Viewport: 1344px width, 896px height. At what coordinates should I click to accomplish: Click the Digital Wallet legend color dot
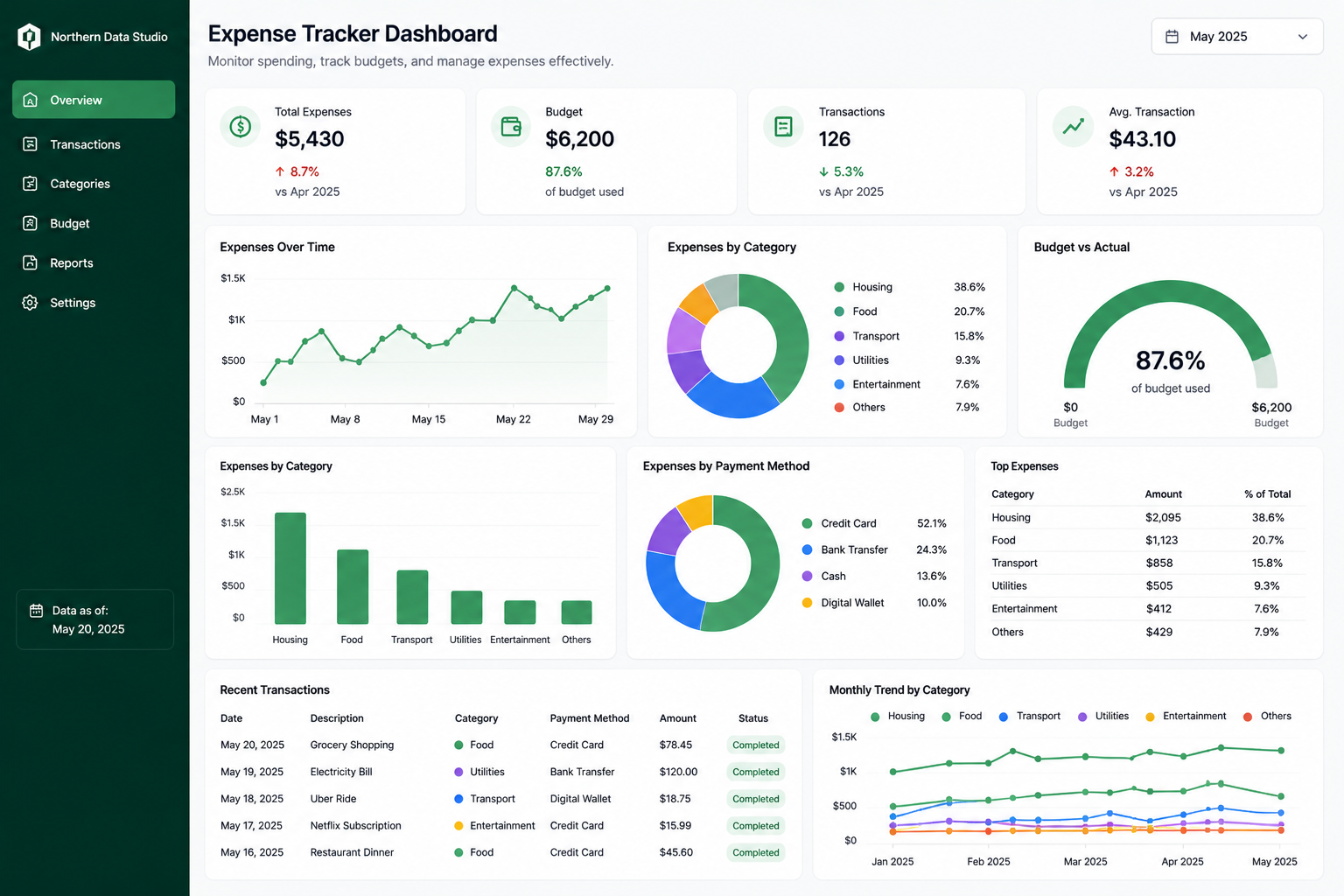click(807, 603)
